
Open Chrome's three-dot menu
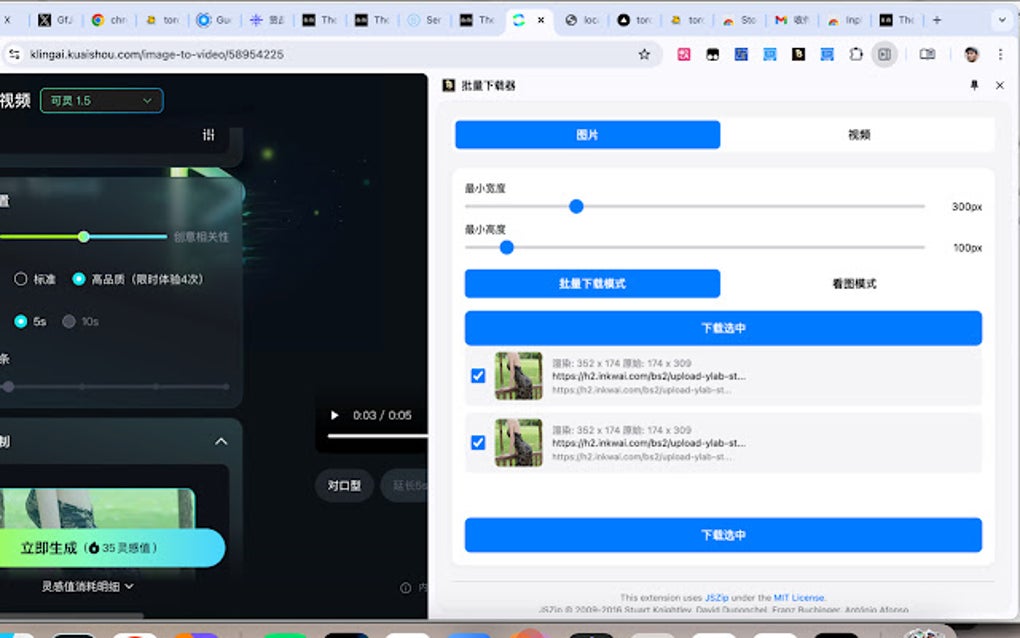[x=1003, y=56]
